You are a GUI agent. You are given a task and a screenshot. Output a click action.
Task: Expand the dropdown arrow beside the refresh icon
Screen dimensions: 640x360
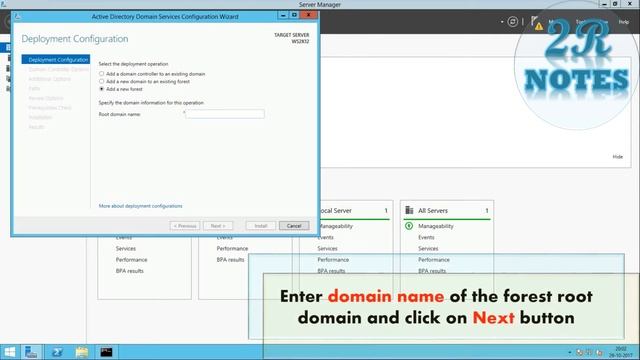[x=502, y=22]
